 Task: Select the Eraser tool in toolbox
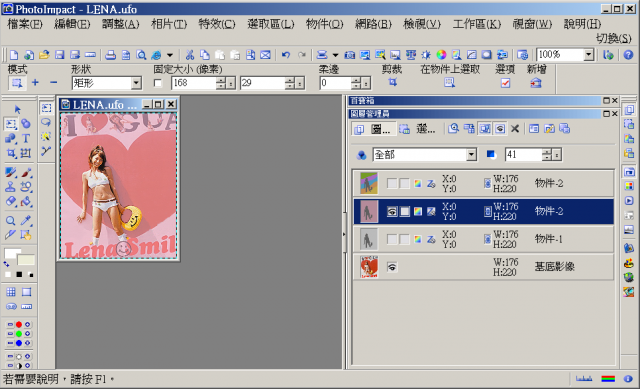pyautogui.click(x=11, y=202)
